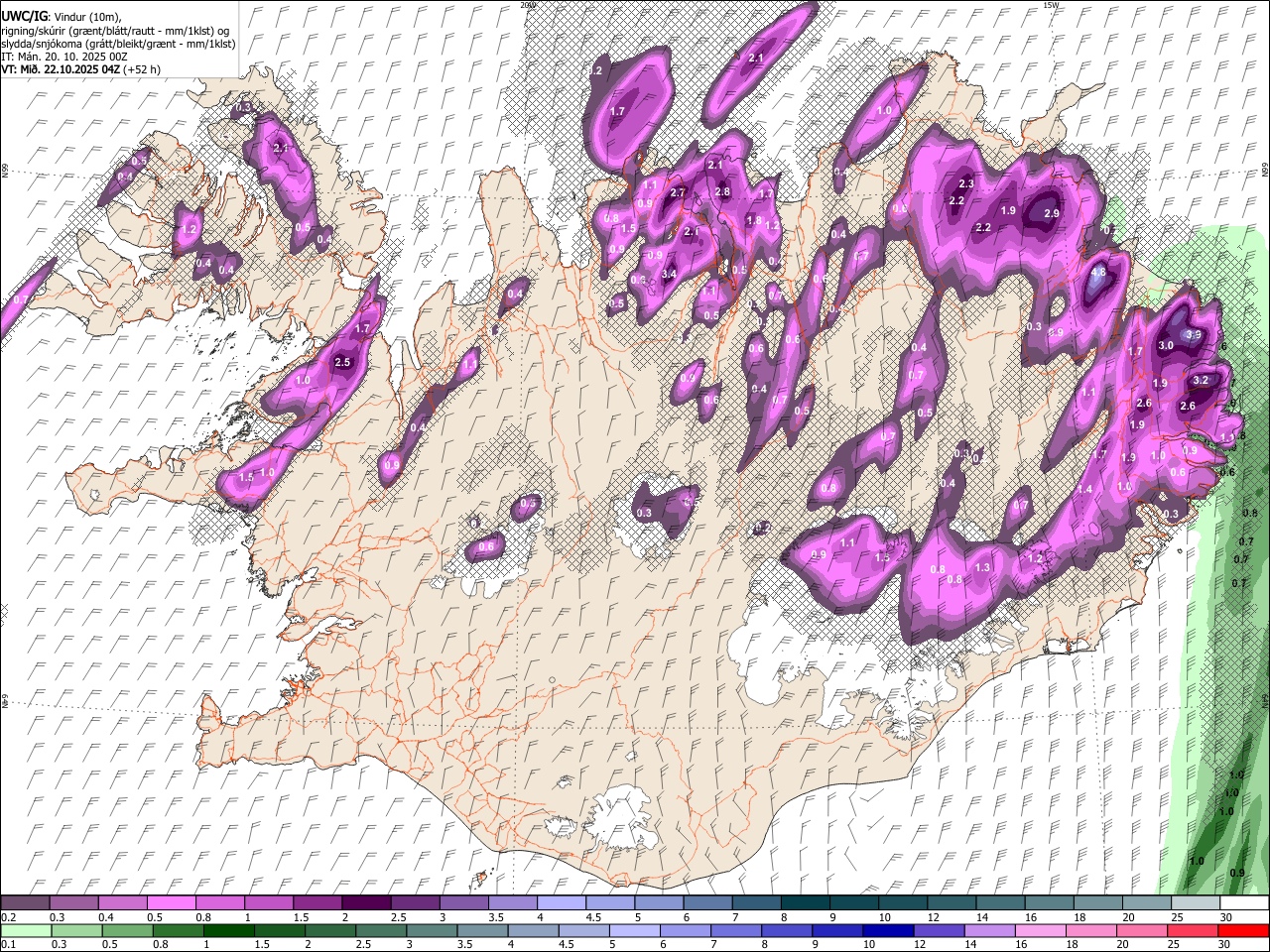Click the 2.9 snowfall value on the map
The image size is (1270, 952).
coord(1052,213)
